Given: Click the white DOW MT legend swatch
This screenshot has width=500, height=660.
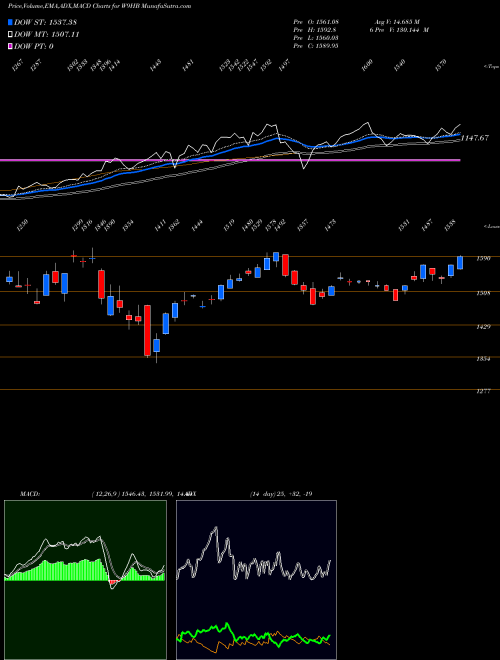Looking at the screenshot, I should [11, 34].
